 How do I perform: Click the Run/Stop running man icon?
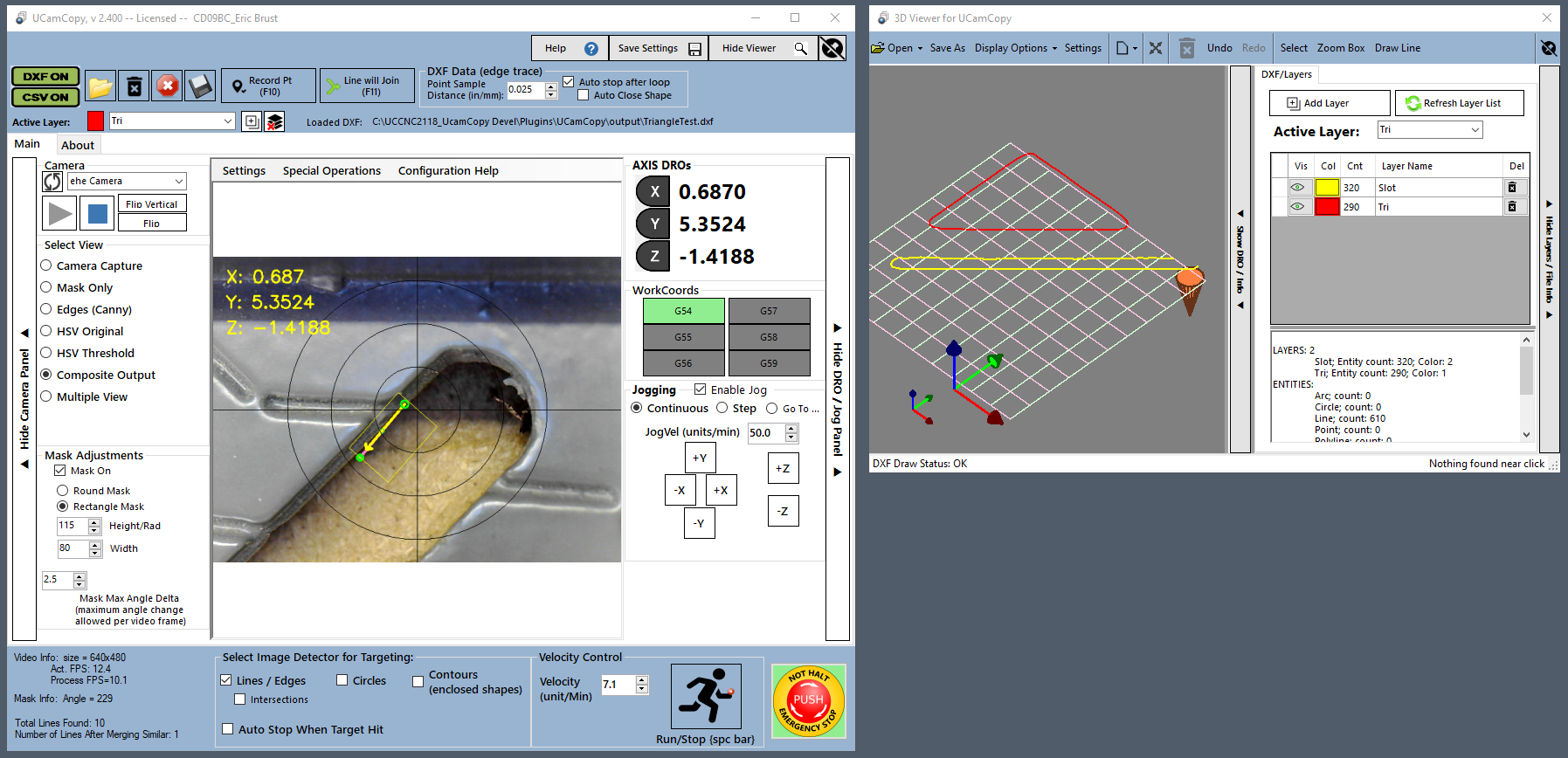[x=706, y=696]
